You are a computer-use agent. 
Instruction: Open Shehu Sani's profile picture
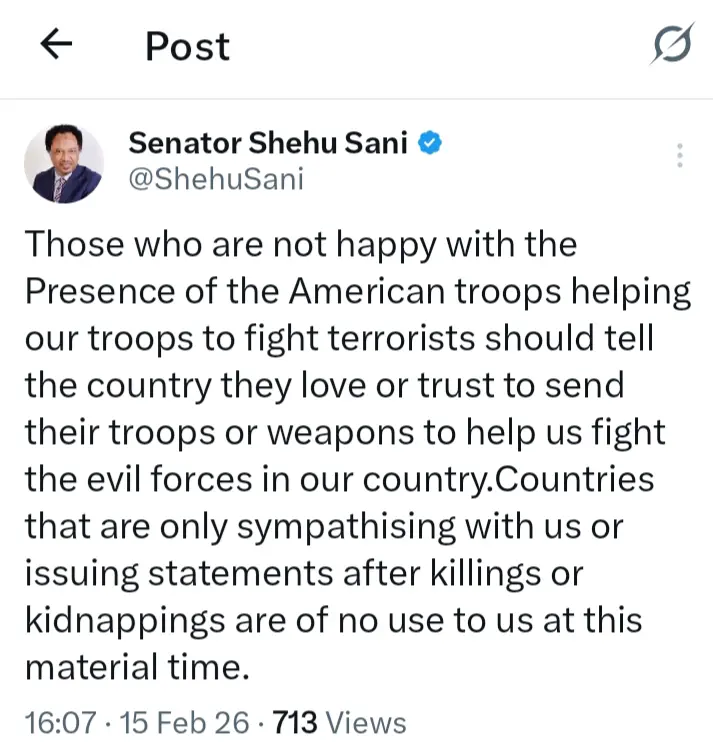point(63,162)
